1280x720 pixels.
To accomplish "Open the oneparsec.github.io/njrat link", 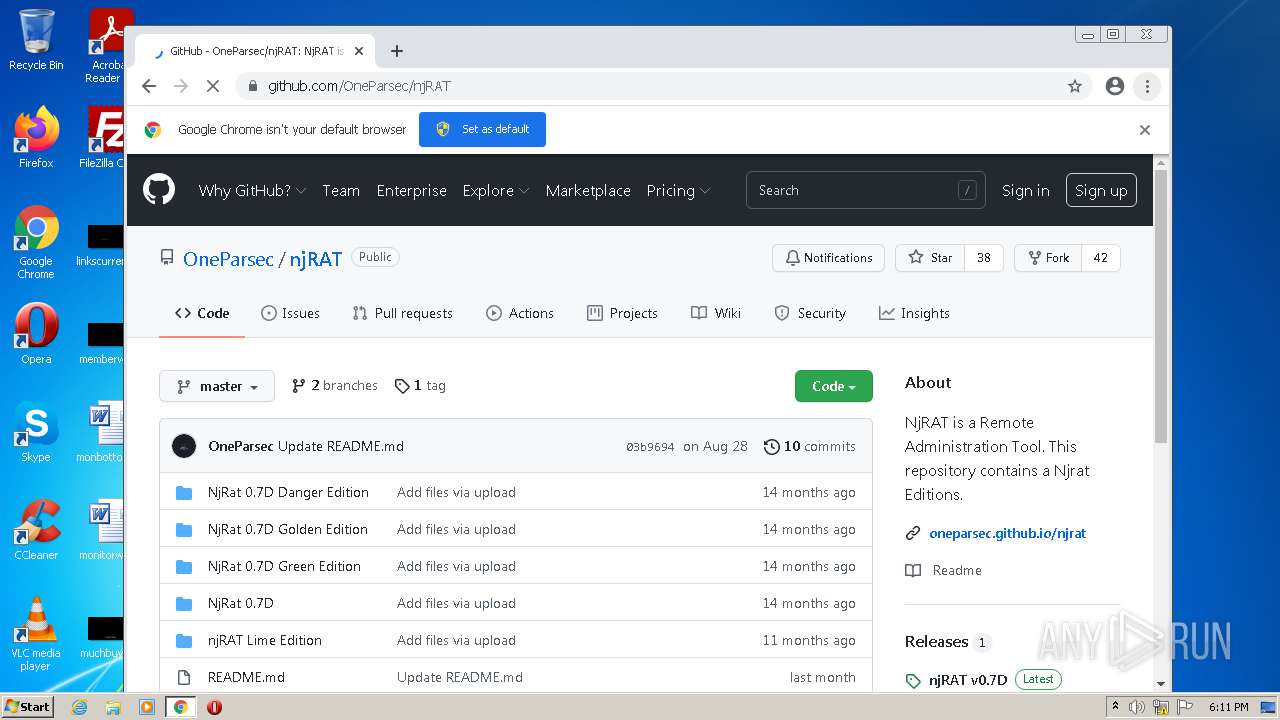I will (1007, 533).
